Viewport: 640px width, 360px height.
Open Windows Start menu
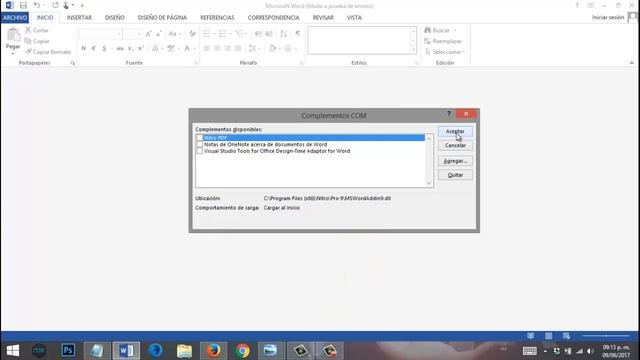pyautogui.click(x=13, y=351)
